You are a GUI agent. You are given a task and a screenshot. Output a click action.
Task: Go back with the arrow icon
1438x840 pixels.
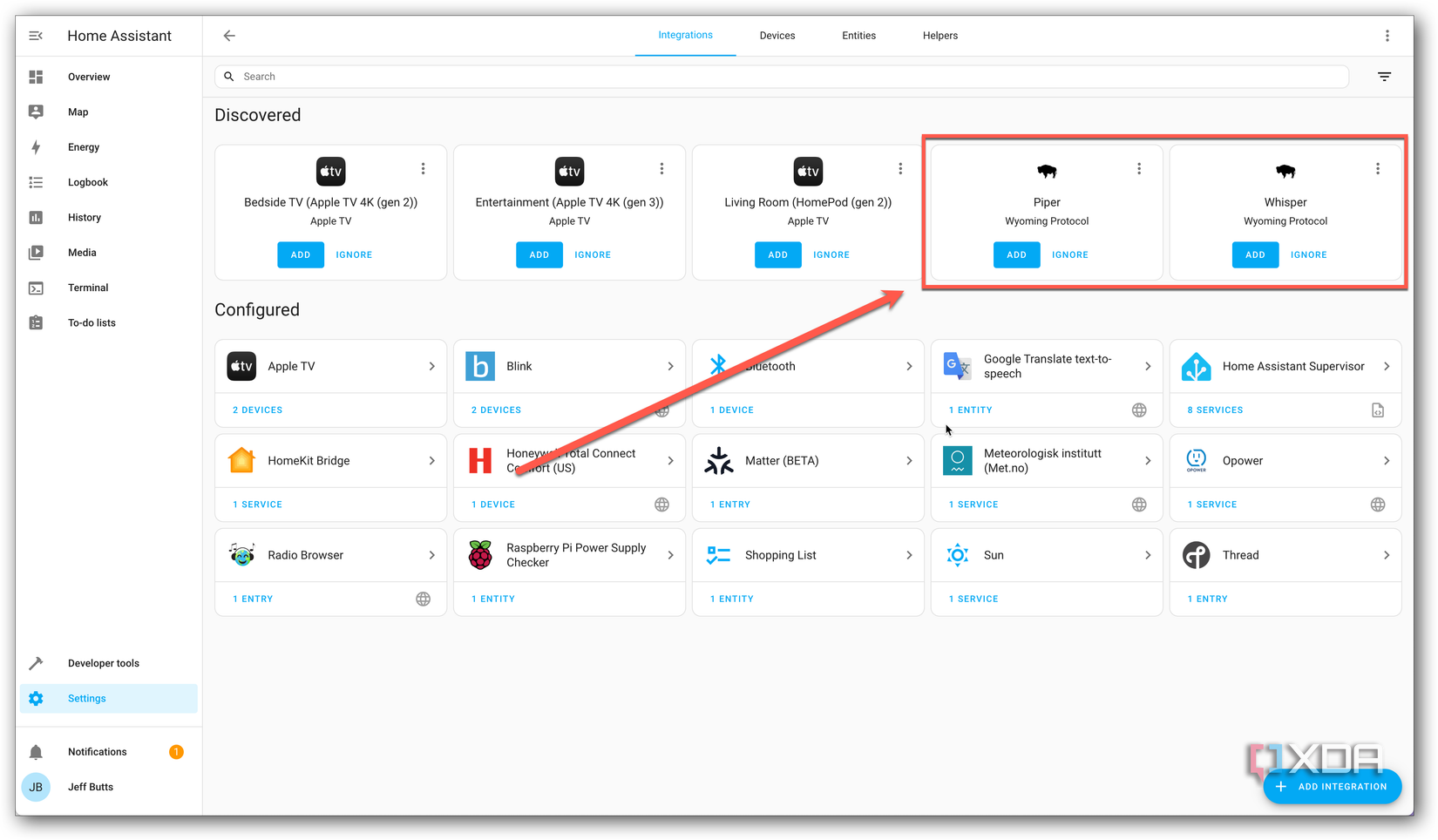tap(229, 36)
